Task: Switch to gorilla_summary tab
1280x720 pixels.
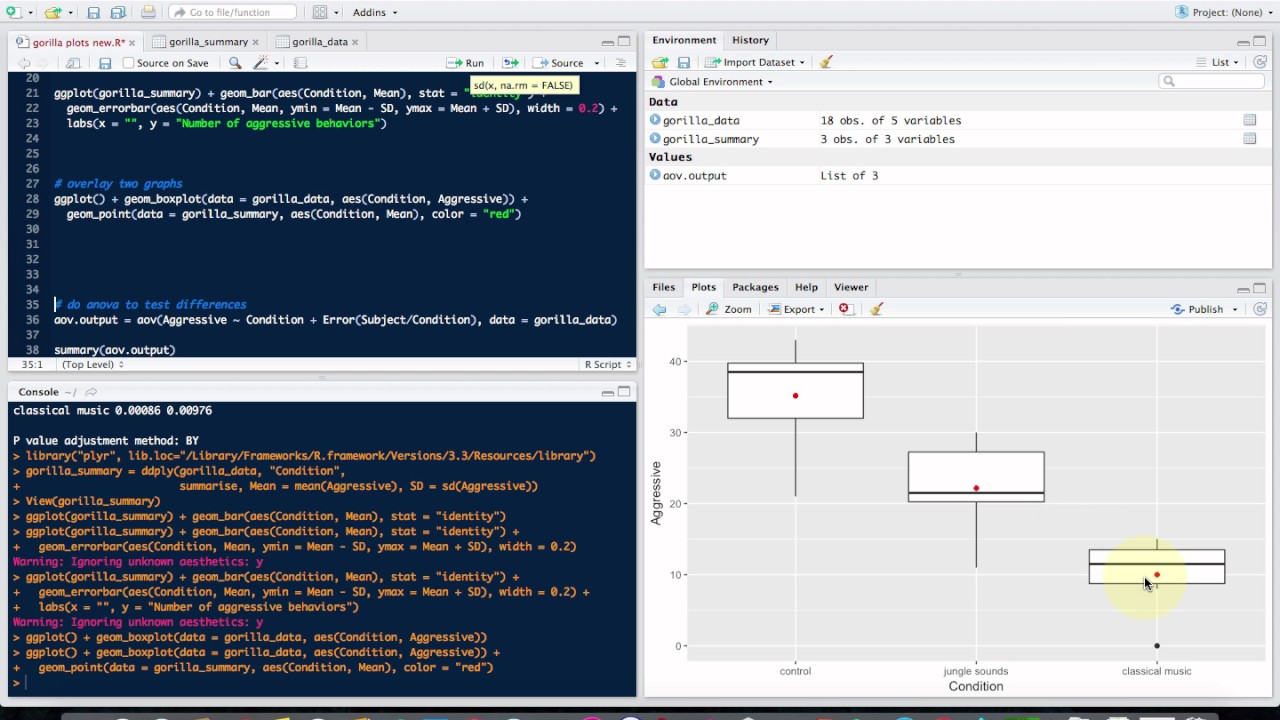Action: [x=208, y=42]
